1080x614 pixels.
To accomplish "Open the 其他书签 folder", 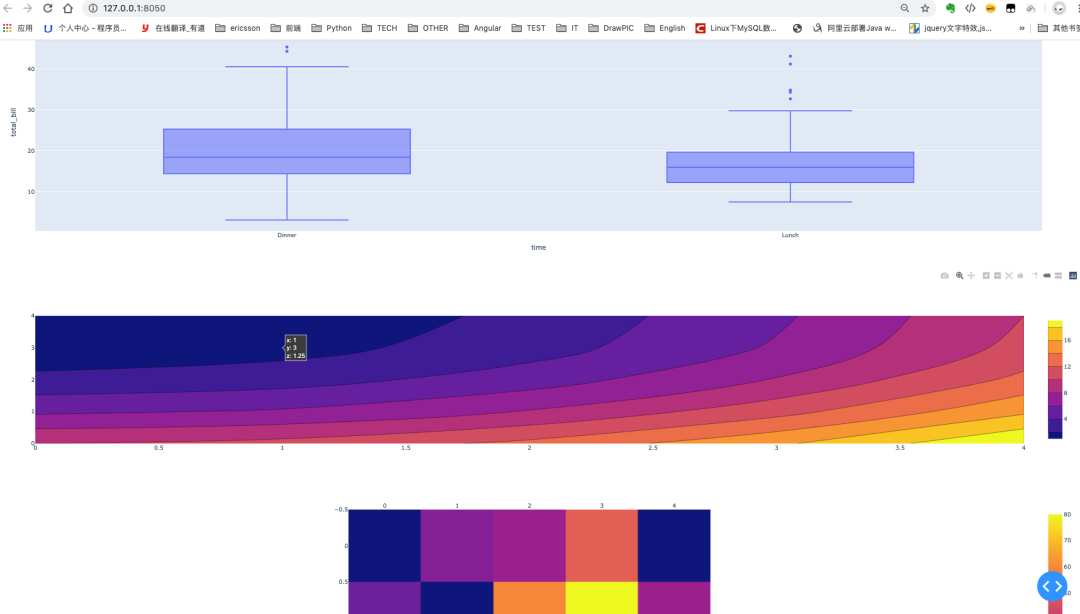I will point(1058,28).
